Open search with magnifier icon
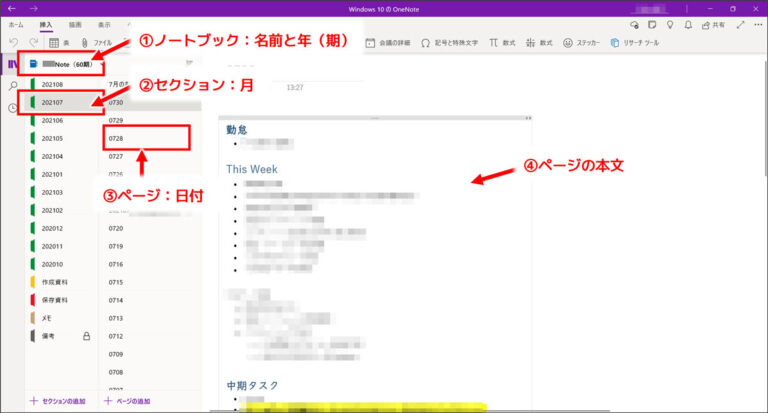The image size is (768, 413). (13, 86)
